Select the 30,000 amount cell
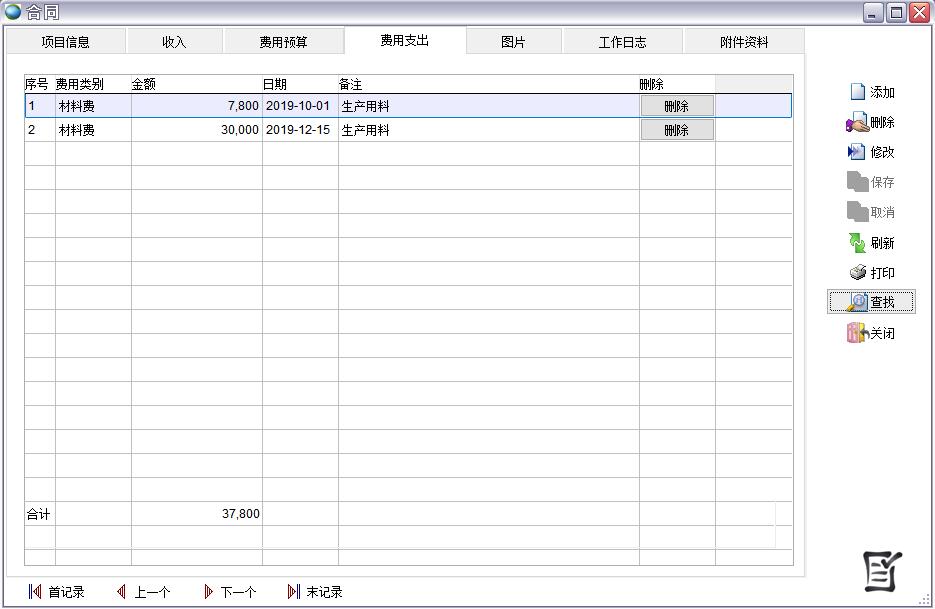This screenshot has width=935, height=609. 197,130
